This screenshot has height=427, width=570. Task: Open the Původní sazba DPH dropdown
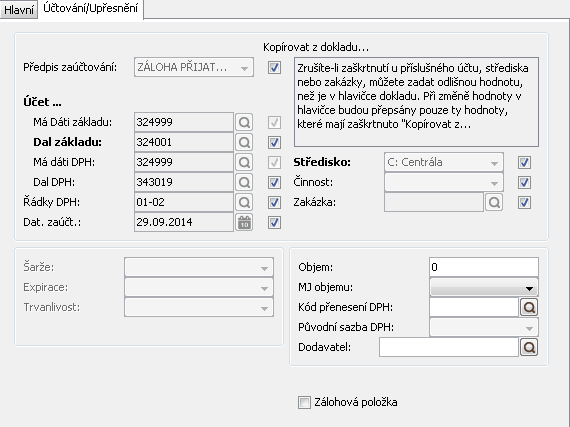(484, 327)
